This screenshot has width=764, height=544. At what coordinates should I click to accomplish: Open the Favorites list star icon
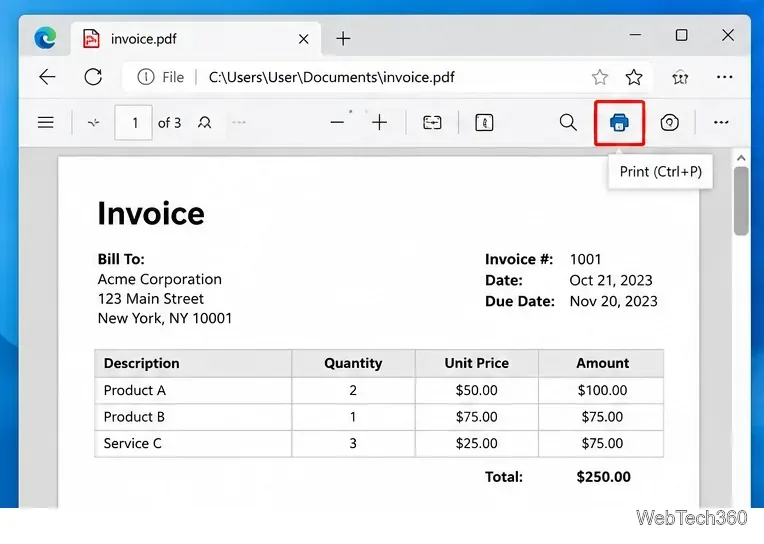pyautogui.click(x=634, y=77)
